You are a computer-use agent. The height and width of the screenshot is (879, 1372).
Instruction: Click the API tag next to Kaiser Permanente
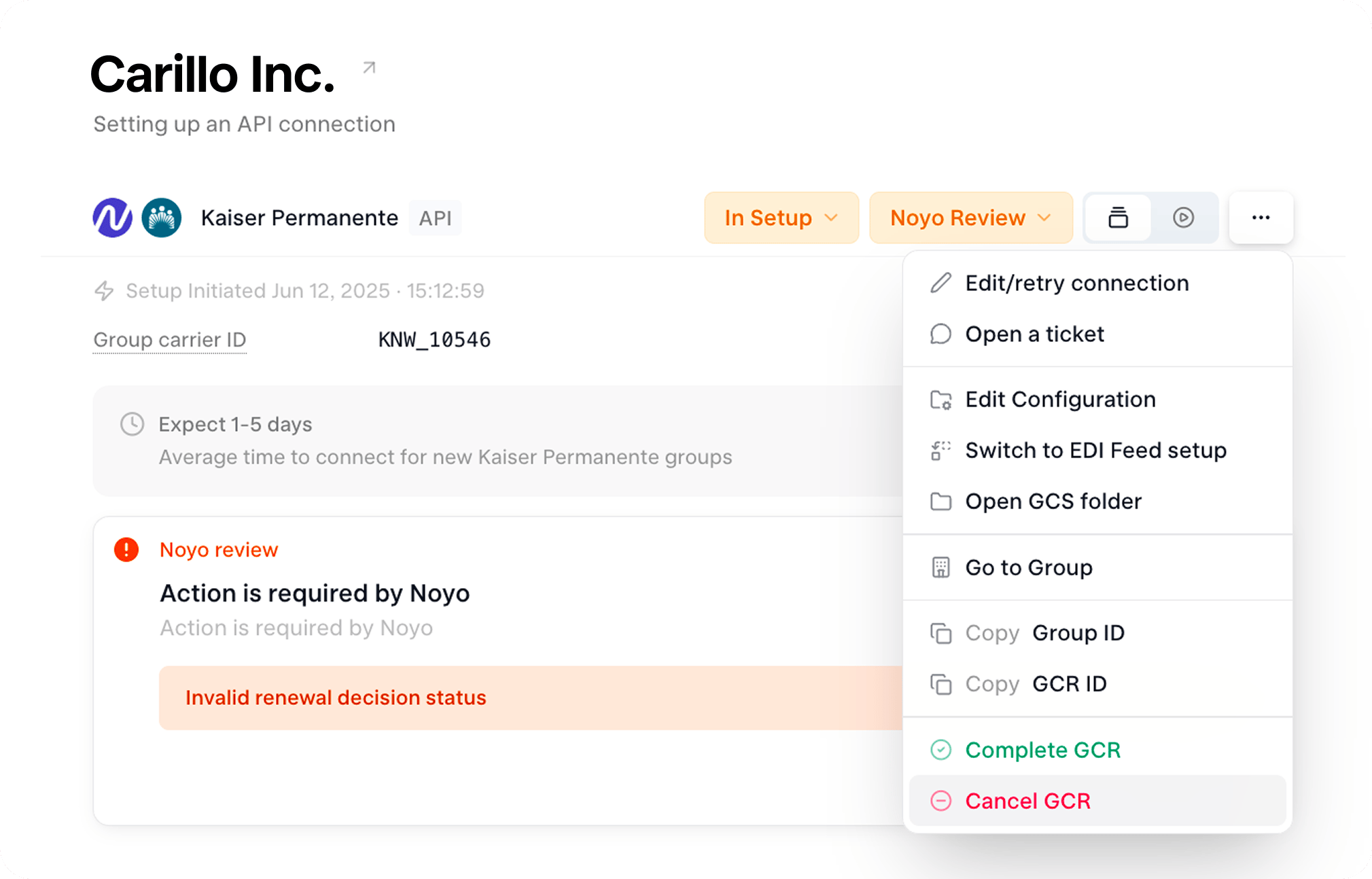click(x=435, y=218)
